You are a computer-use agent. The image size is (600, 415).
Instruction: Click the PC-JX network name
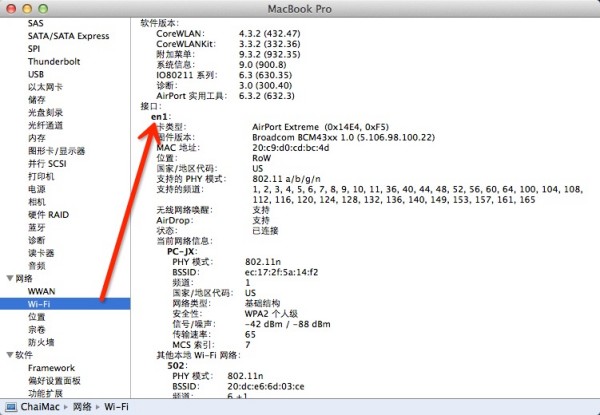[181, 251]
